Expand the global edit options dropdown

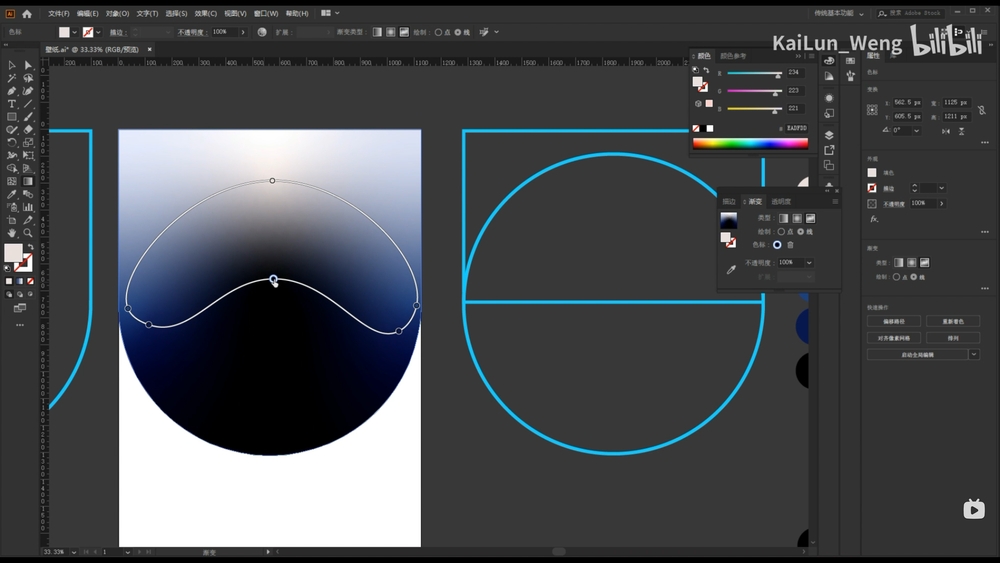[974, 355]
